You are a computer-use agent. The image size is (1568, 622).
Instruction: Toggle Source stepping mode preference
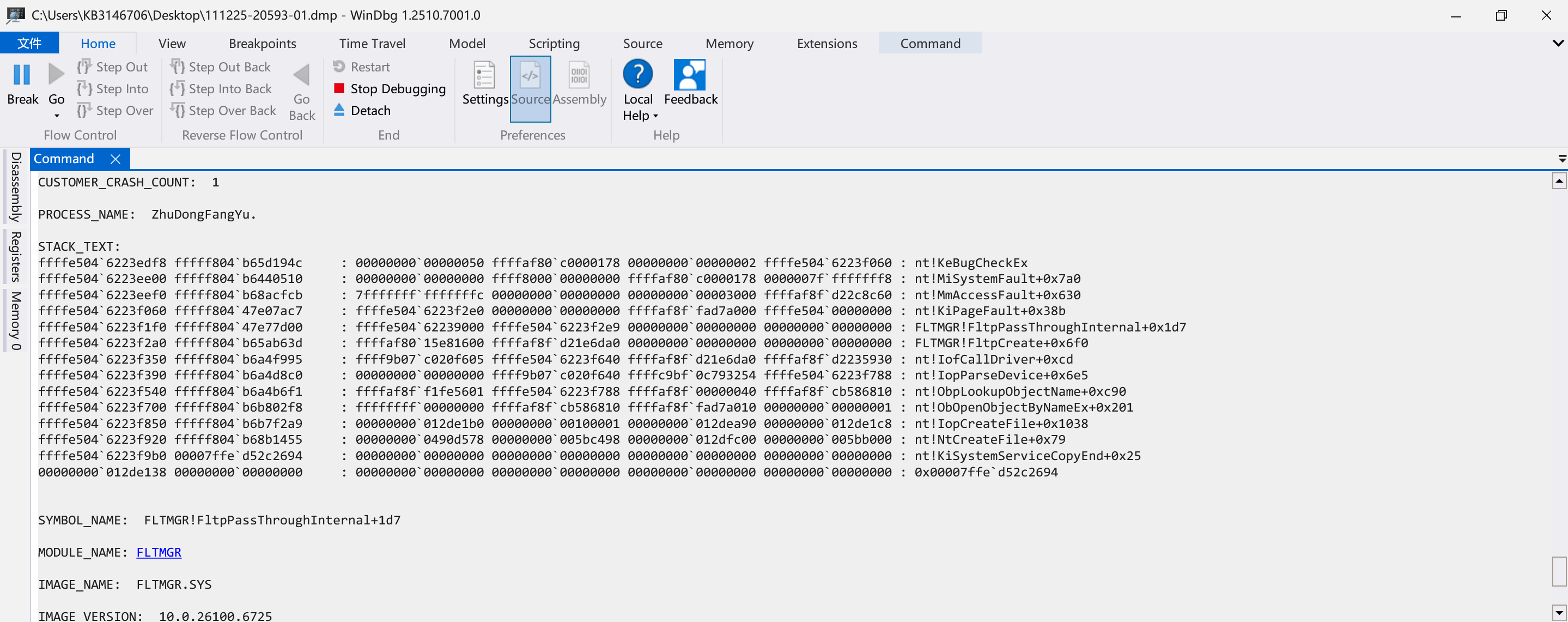click(530, 76)
